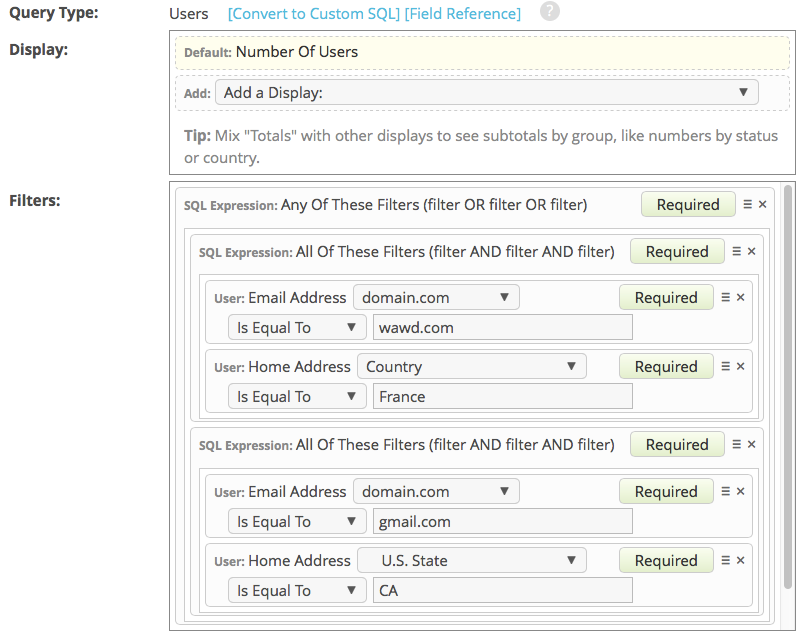This screenshot has width=810, height=638.
Task: Click drag handle on first All Of filters group
Action: click(735, 251)
